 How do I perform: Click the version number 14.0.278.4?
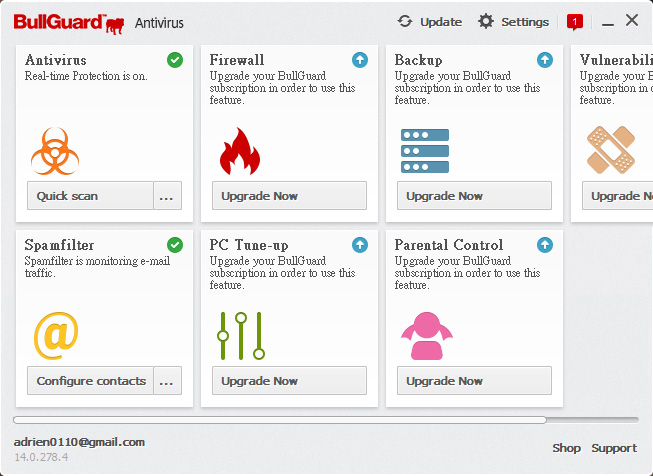41,457
